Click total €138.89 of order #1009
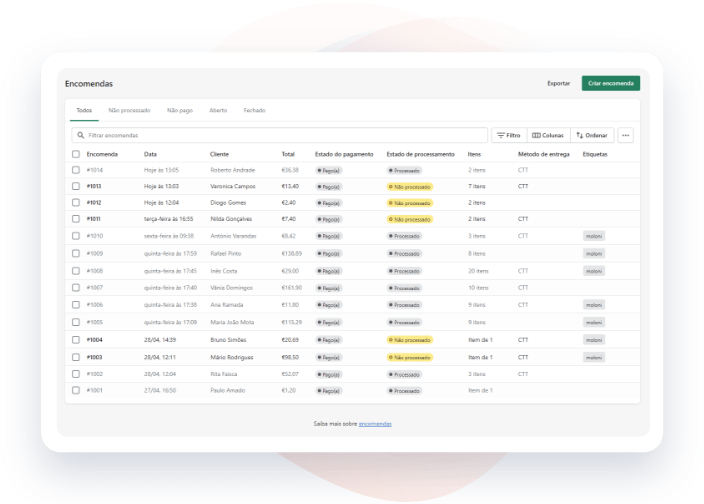The width and height of the screenshot is (704, 504). tap(291, 254)
